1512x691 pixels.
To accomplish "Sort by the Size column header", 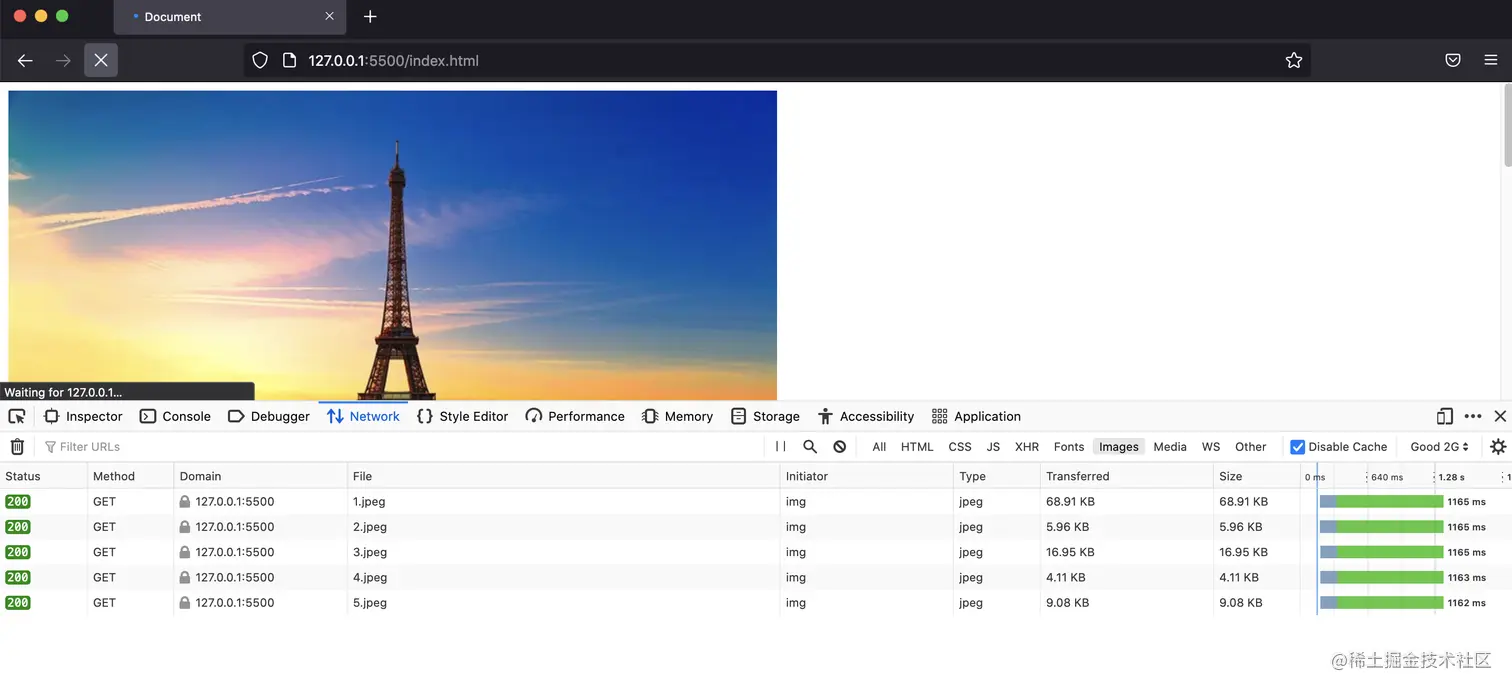I will [x=1256, y=476].
